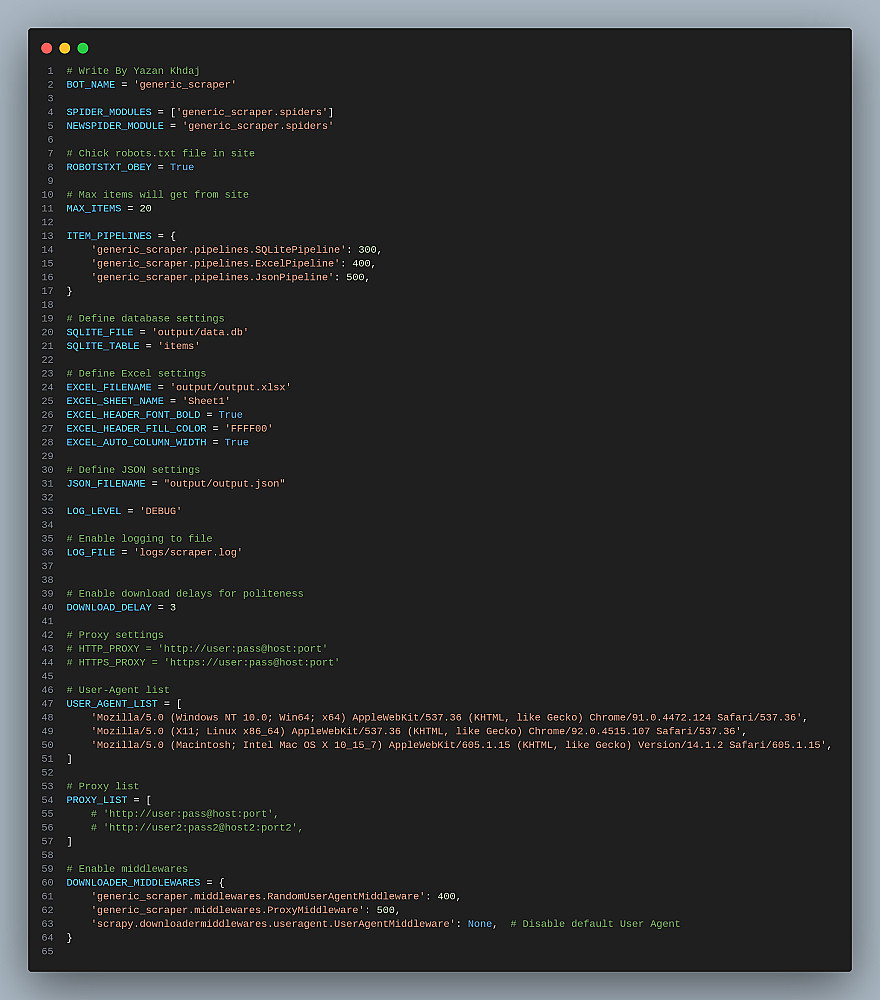Click the True value of ROBOTSTXT_OBEY

[x=182, y=167]
